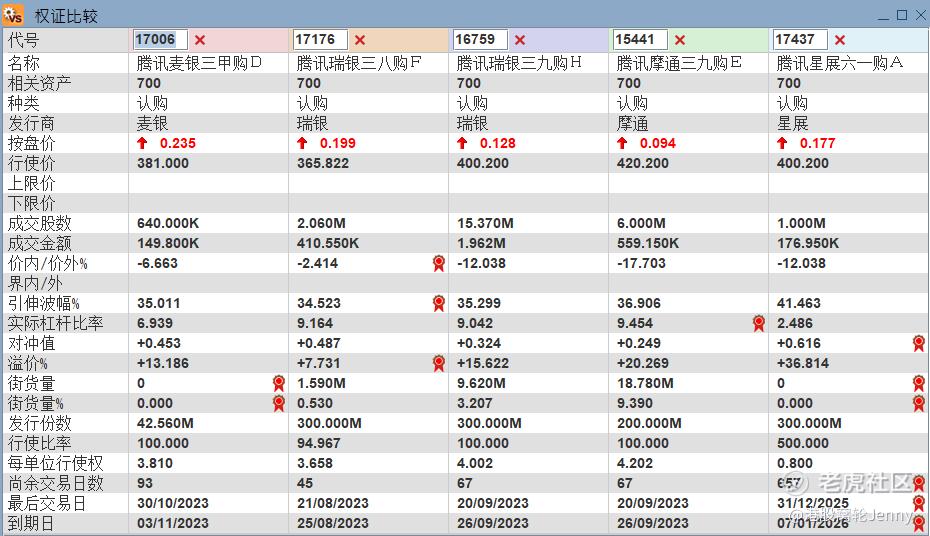Click the award badge in 17006's 街货量 row

(279, 384)
